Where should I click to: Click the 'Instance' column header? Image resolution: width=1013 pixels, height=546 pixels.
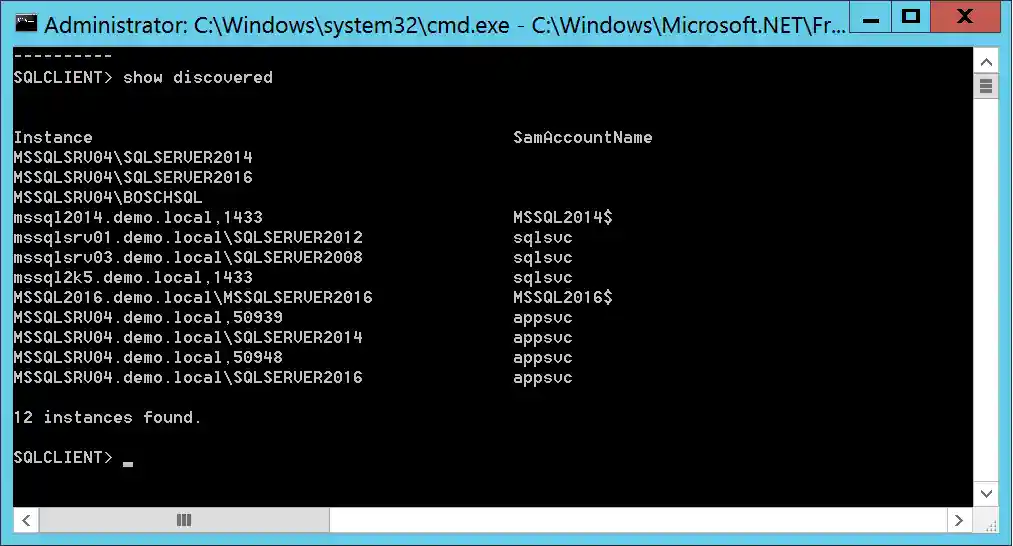tap(53, 138)
